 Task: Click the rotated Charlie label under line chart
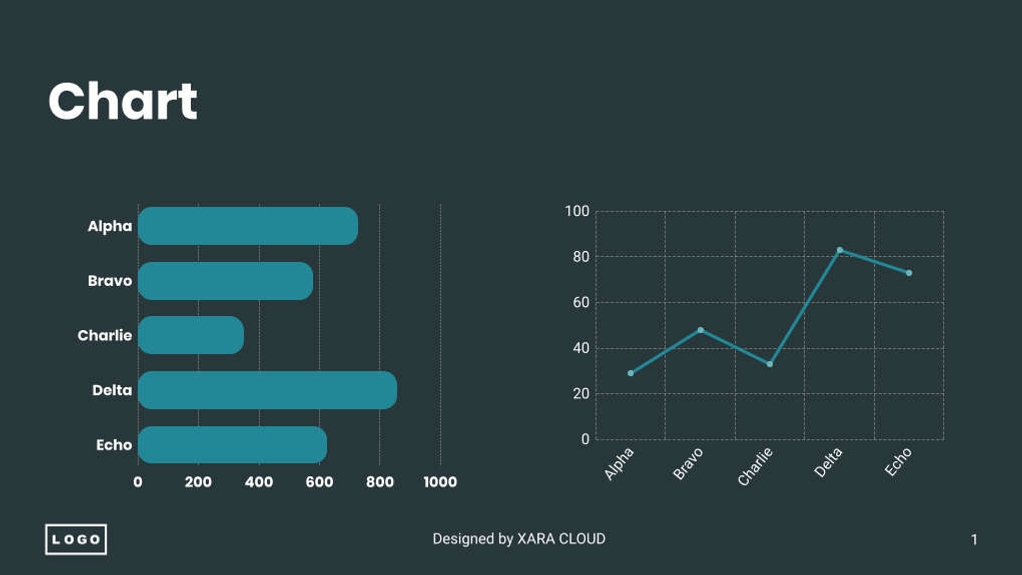point(756,466)
